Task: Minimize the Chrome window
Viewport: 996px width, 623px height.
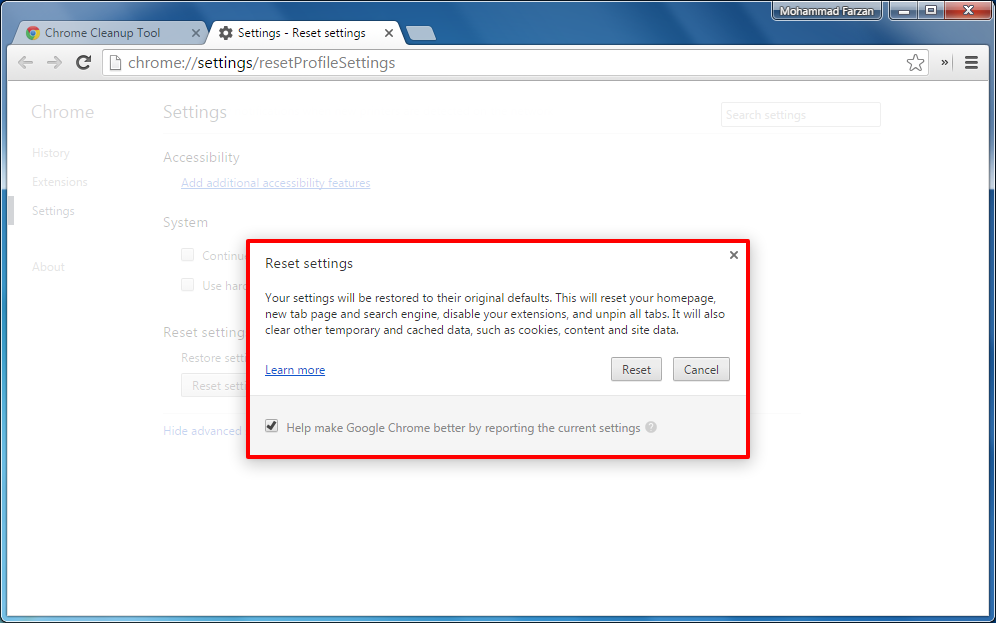Action: [903, 10]
